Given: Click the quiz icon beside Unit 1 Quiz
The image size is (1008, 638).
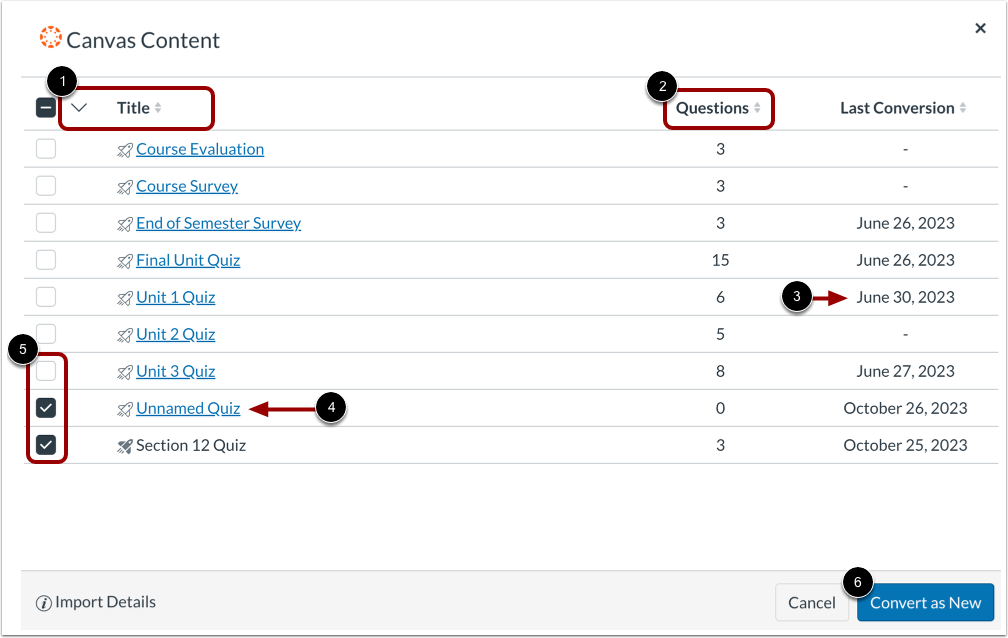Looking at the screenshot, I should [x=123, y=296].
